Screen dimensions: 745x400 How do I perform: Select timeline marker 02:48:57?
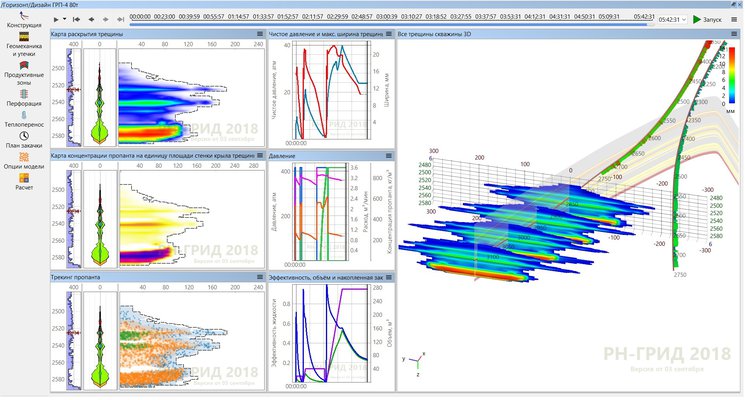[x=362, y=17]
